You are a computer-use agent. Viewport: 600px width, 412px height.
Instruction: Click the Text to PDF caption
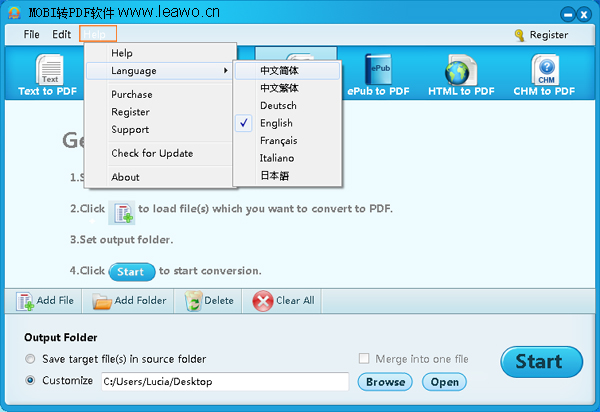click(47, 91)
